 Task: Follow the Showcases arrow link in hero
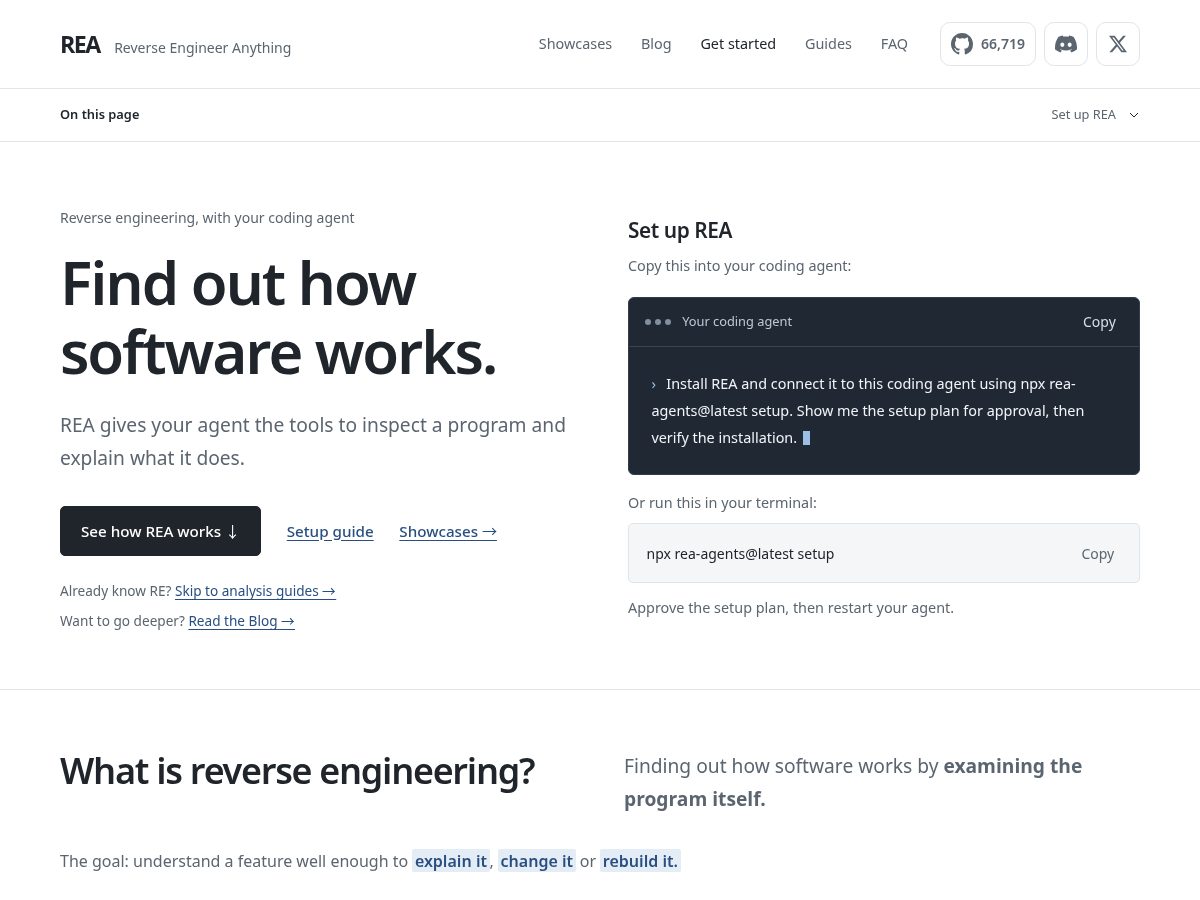448,532
